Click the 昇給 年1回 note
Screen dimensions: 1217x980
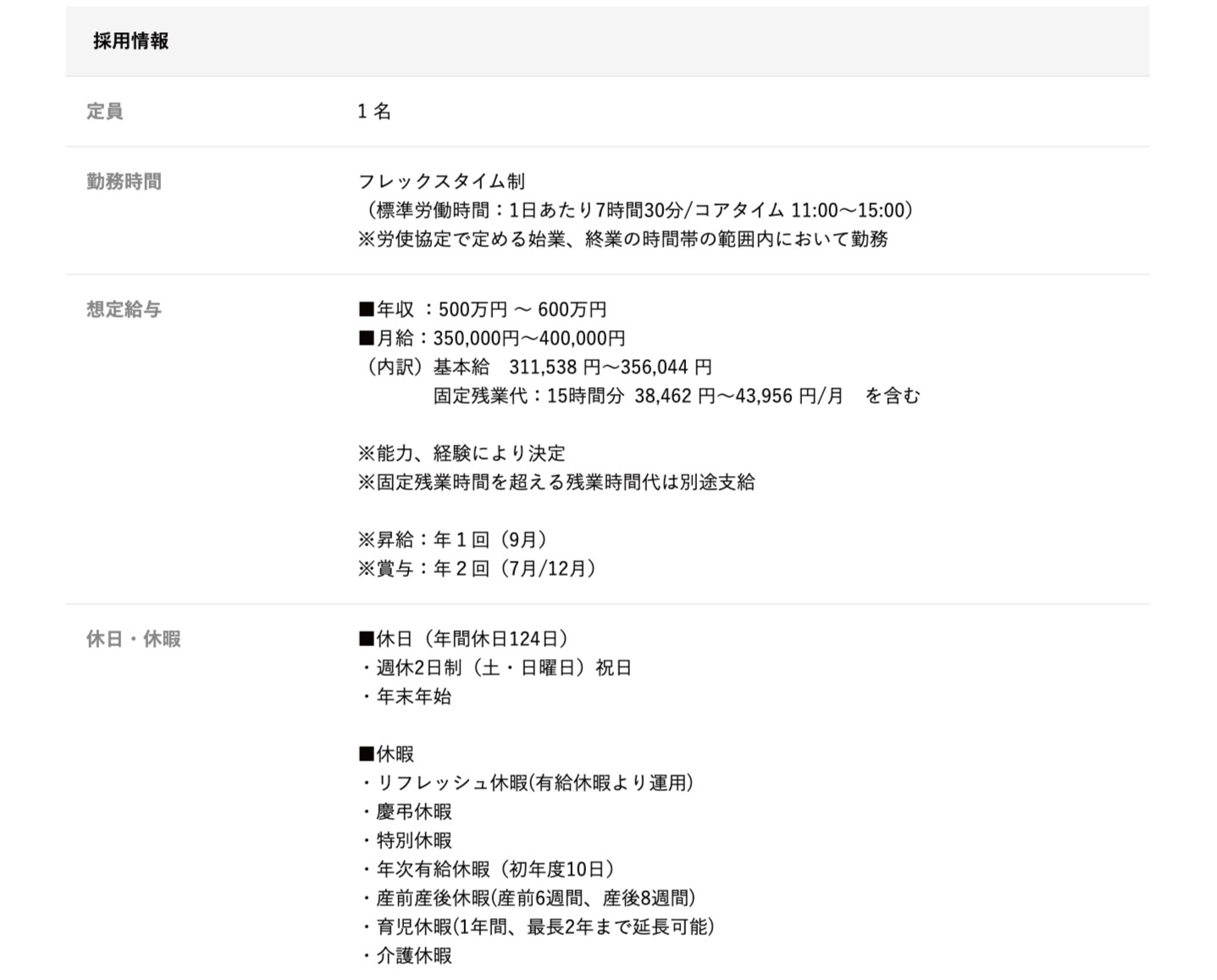pos(455,540)
